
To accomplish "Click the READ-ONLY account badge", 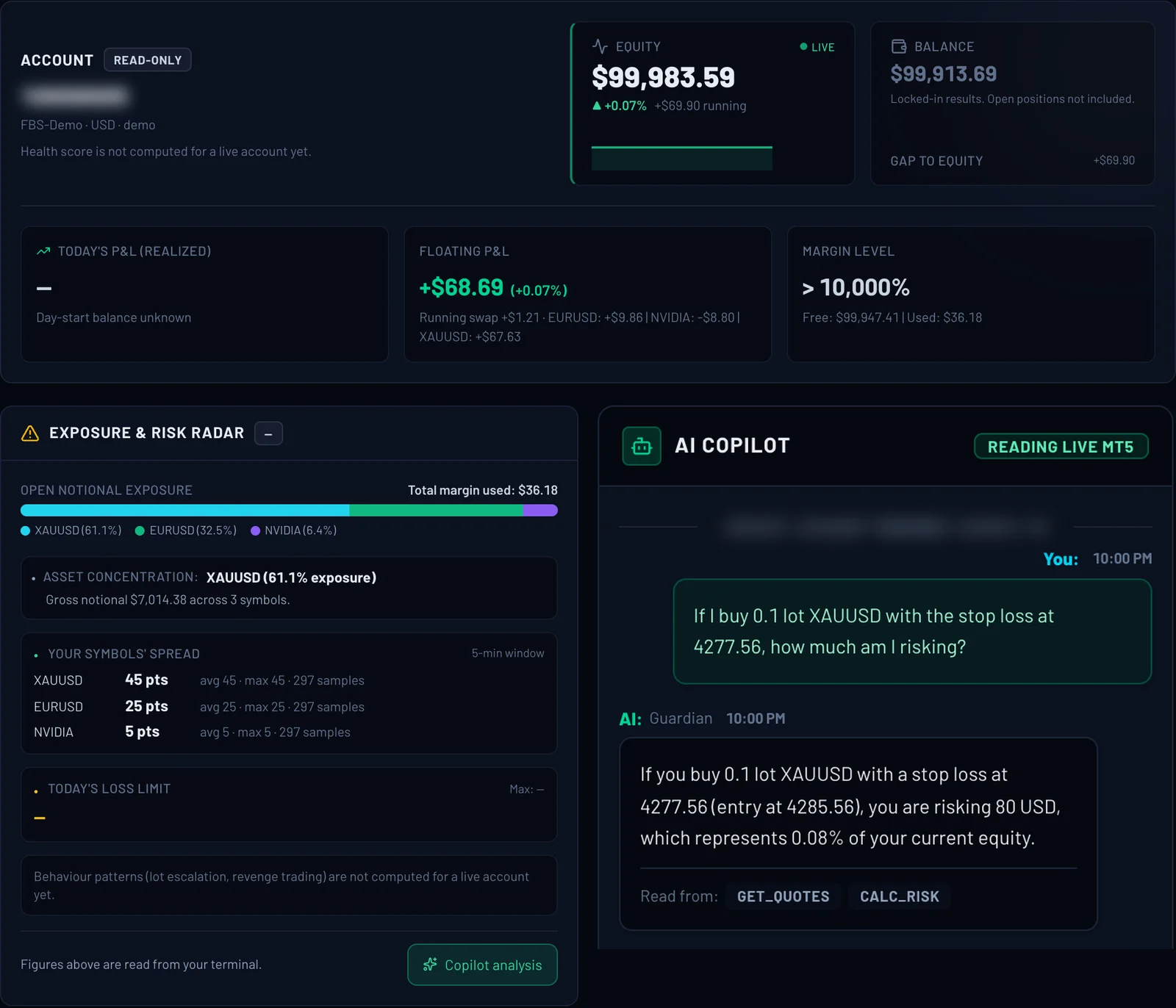I will click(148, 60).
